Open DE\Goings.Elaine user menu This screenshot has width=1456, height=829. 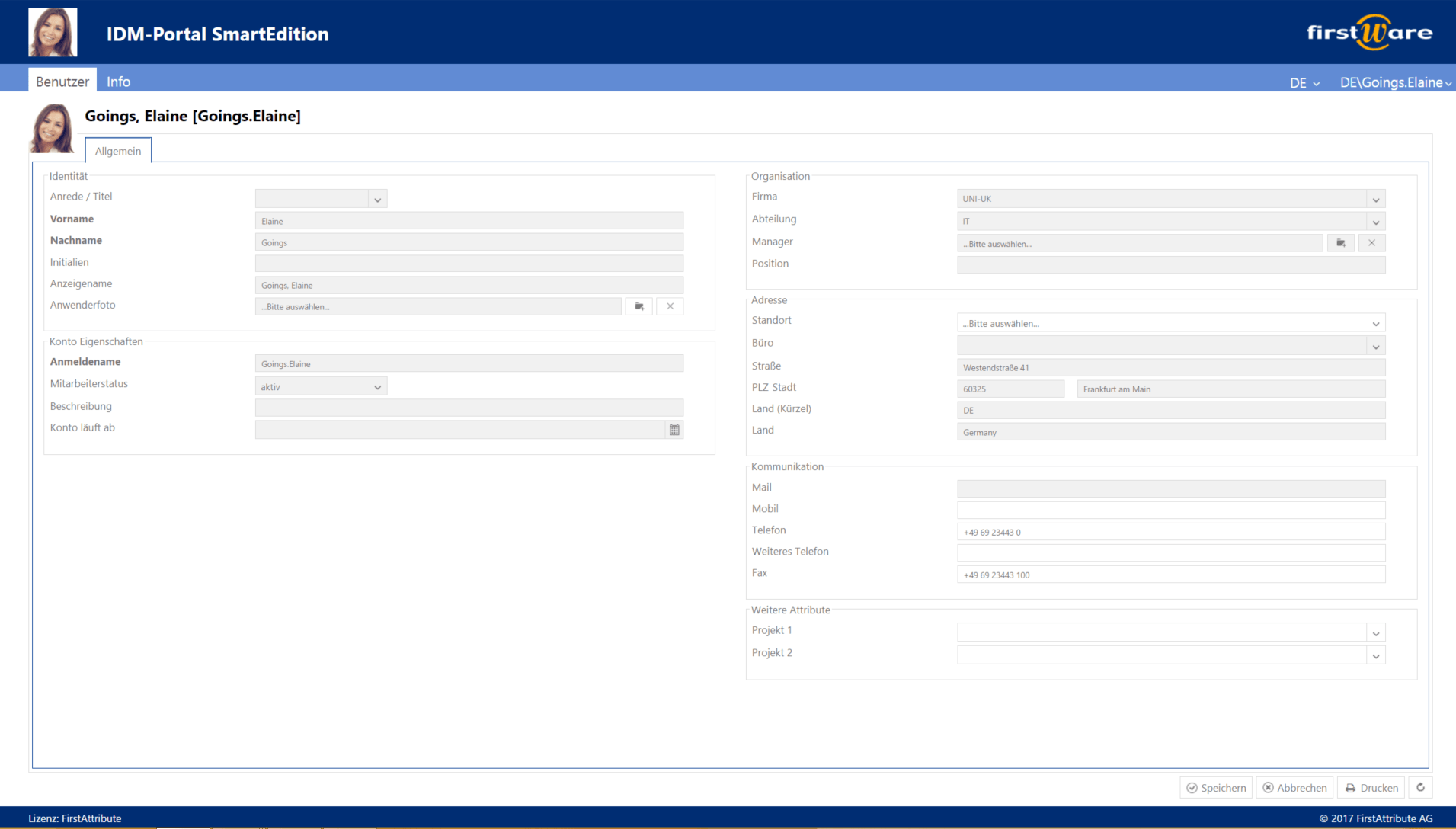coord(1396,82)
